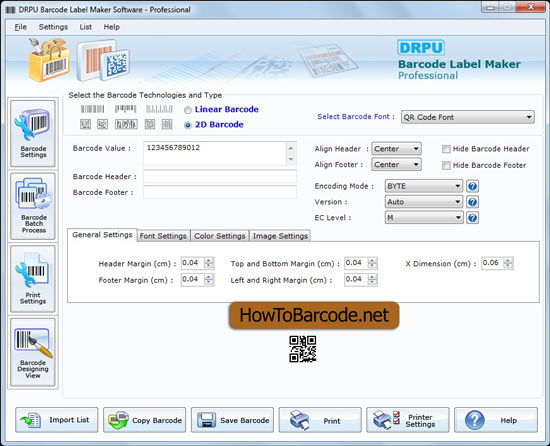
Task: Adjust the Top and Bottom Margin spinner
Action: [x=372, y=263]
